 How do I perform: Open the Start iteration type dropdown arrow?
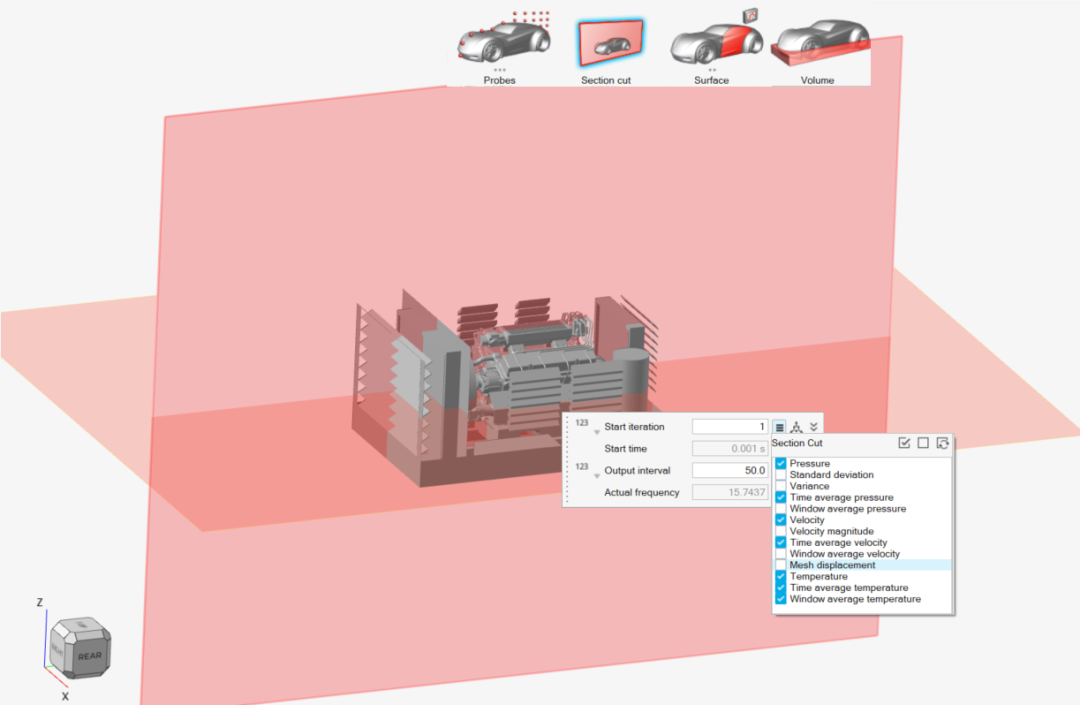pos(594,432)
